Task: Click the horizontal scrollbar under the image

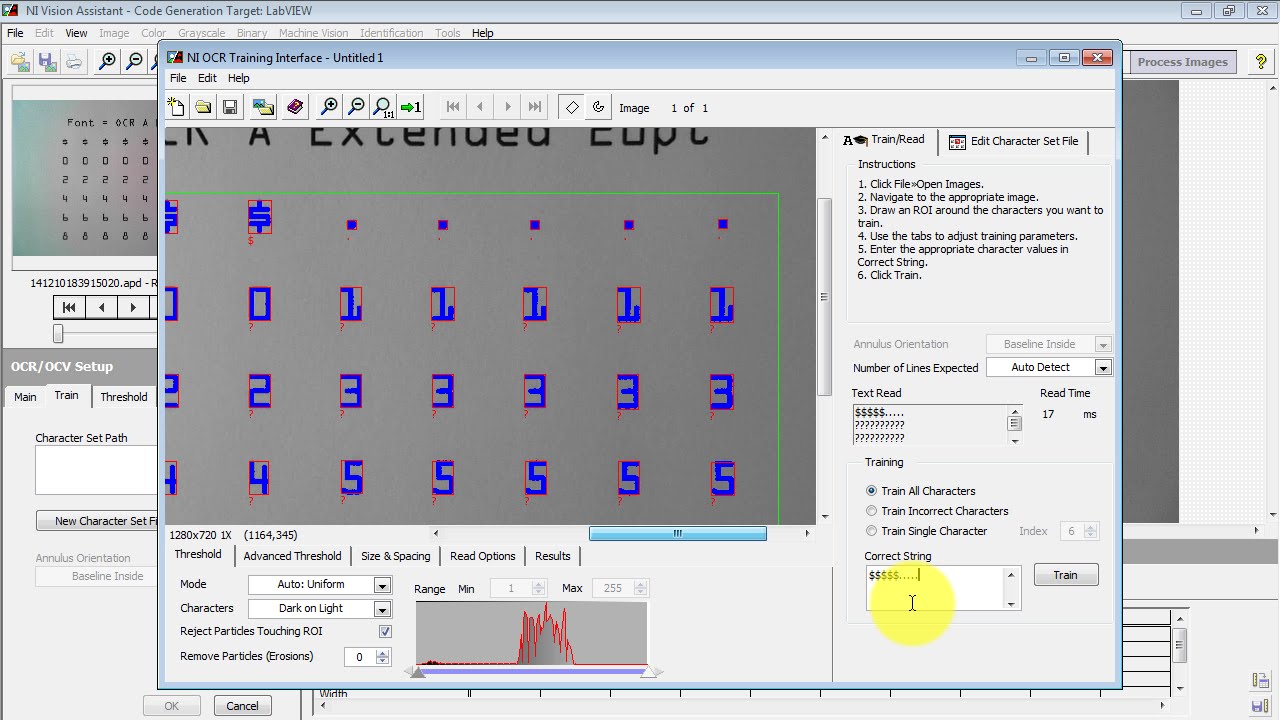Action: tap(678, 534)
